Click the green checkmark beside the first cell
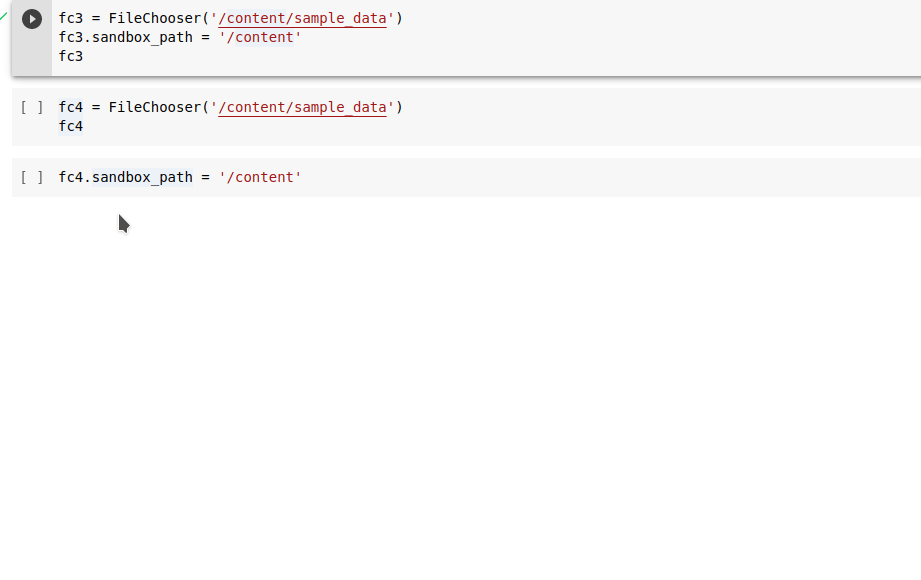The image size is (921, 580). pyautogui.click(x=3, y=16)
